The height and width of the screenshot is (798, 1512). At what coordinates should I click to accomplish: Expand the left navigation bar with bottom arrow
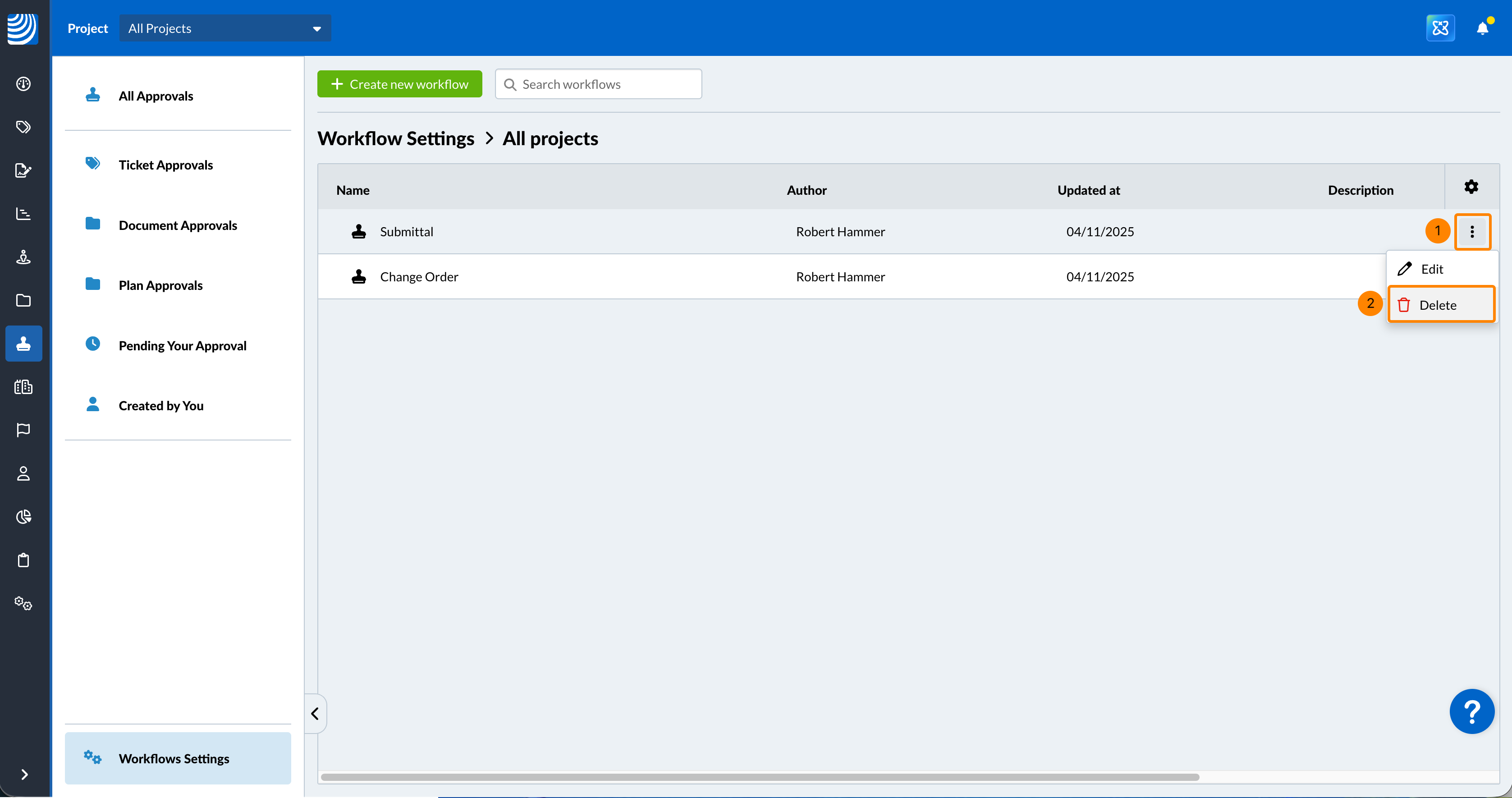pos(24,774)
